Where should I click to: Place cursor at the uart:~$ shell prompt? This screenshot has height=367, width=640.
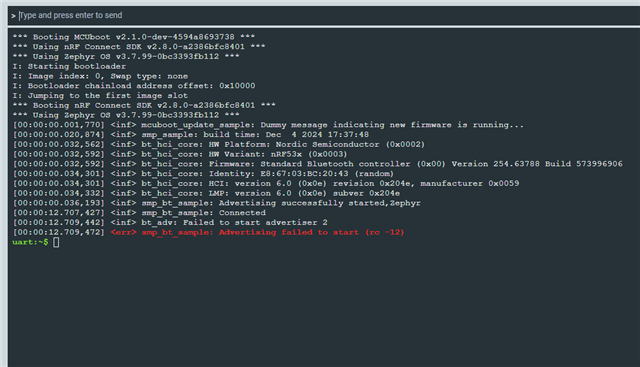point(30,242)
